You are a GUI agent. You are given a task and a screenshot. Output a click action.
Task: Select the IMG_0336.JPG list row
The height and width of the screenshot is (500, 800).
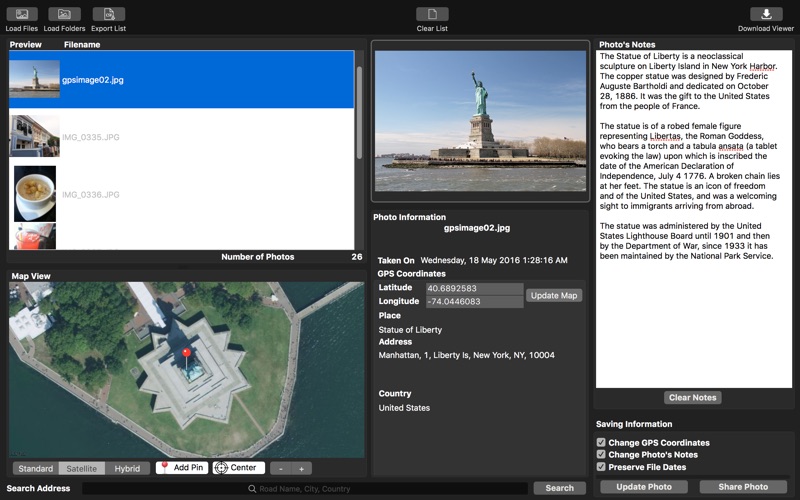(181, 194)
